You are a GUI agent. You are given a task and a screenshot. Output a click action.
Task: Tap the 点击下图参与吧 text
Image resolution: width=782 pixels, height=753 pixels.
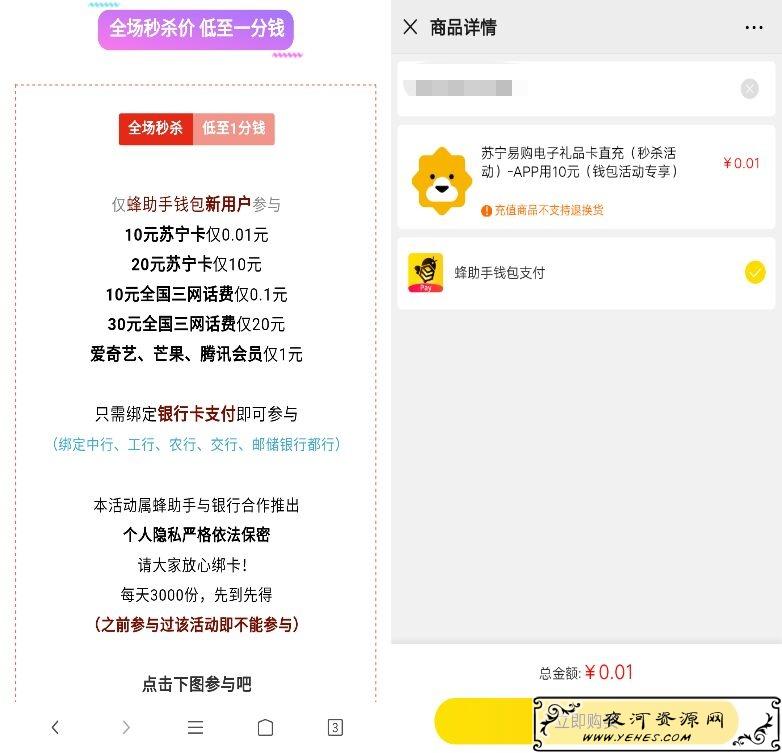pyautogui.click(x=196, y=684)
